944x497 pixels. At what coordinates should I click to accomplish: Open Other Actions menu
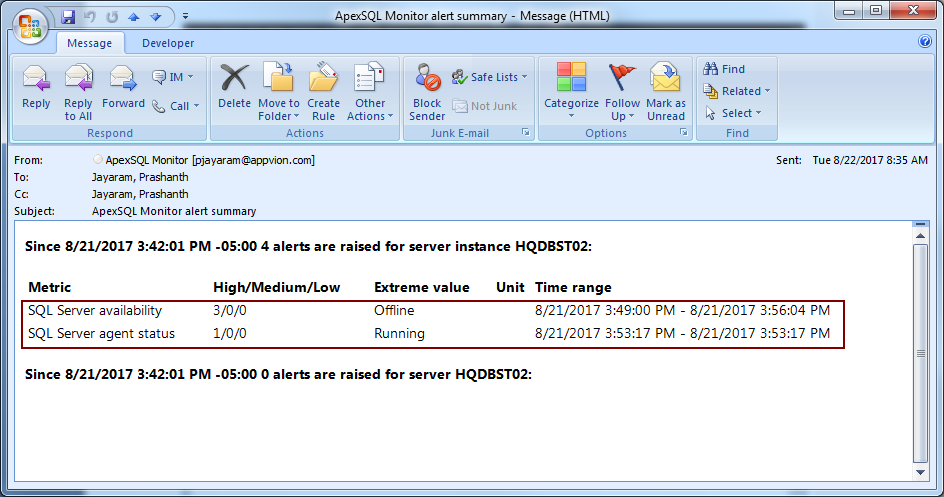(x=370, y=90)
